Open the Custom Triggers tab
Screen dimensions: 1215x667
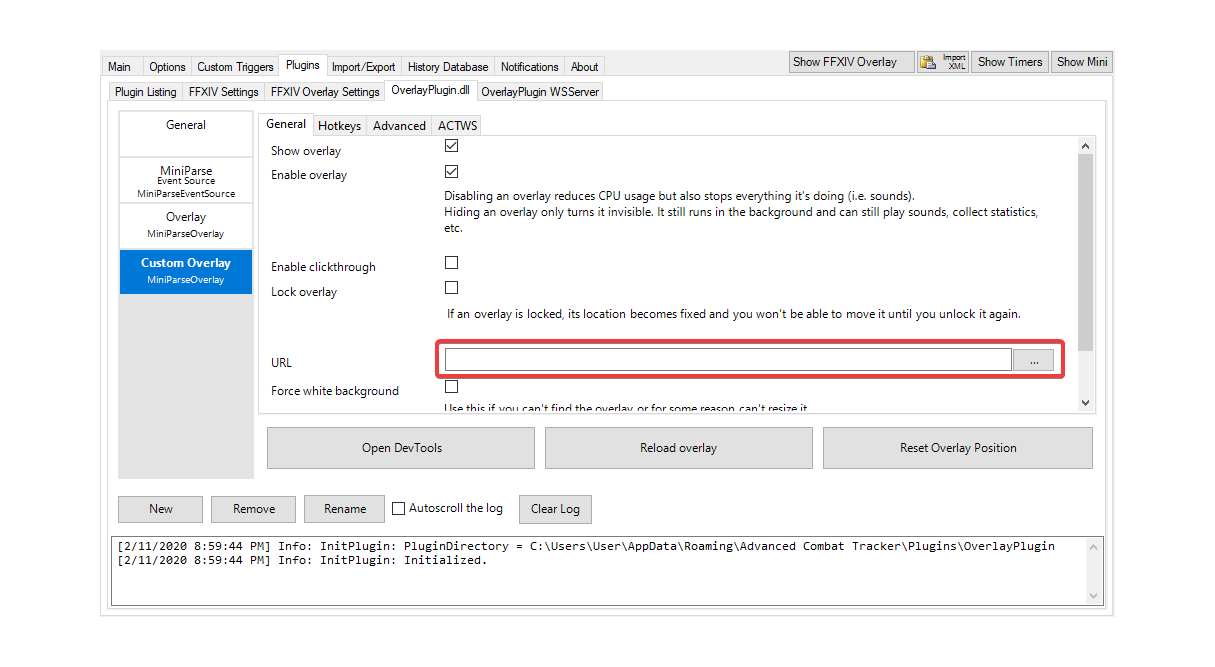point(235,66)
